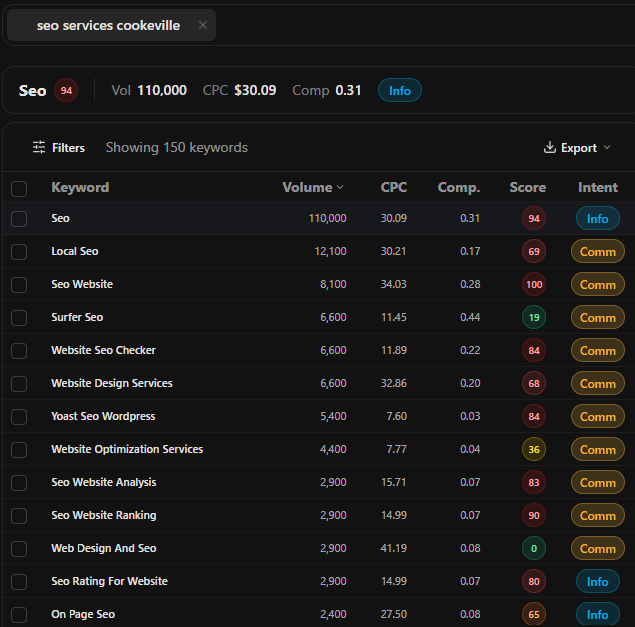Click score badge 100 for Seo Website
The width and height of the screenshot is (635, 627).
[x=534, y=284]
